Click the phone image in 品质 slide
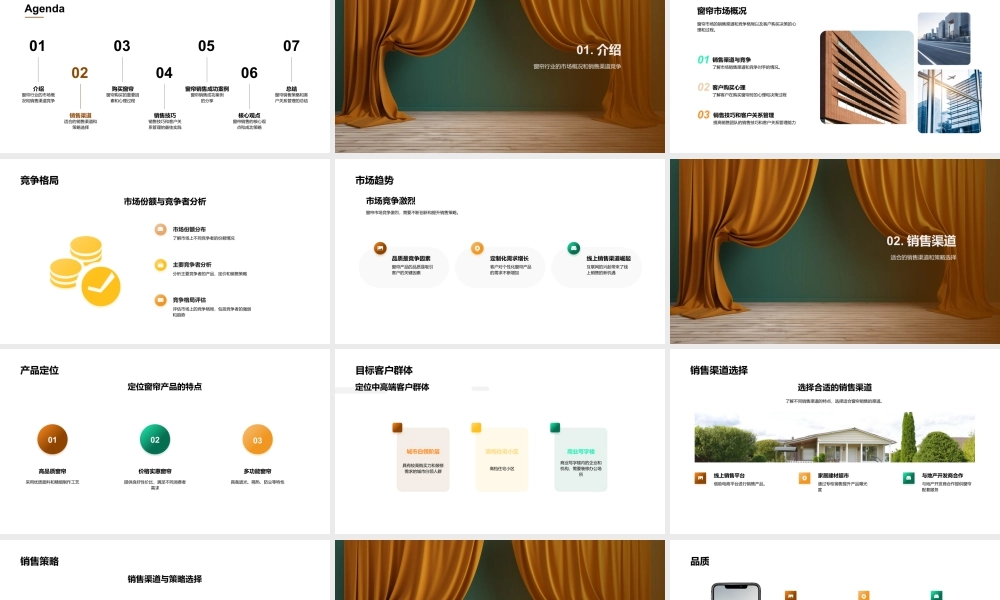This screenshot has width=1000, height=600. (736, 591)
